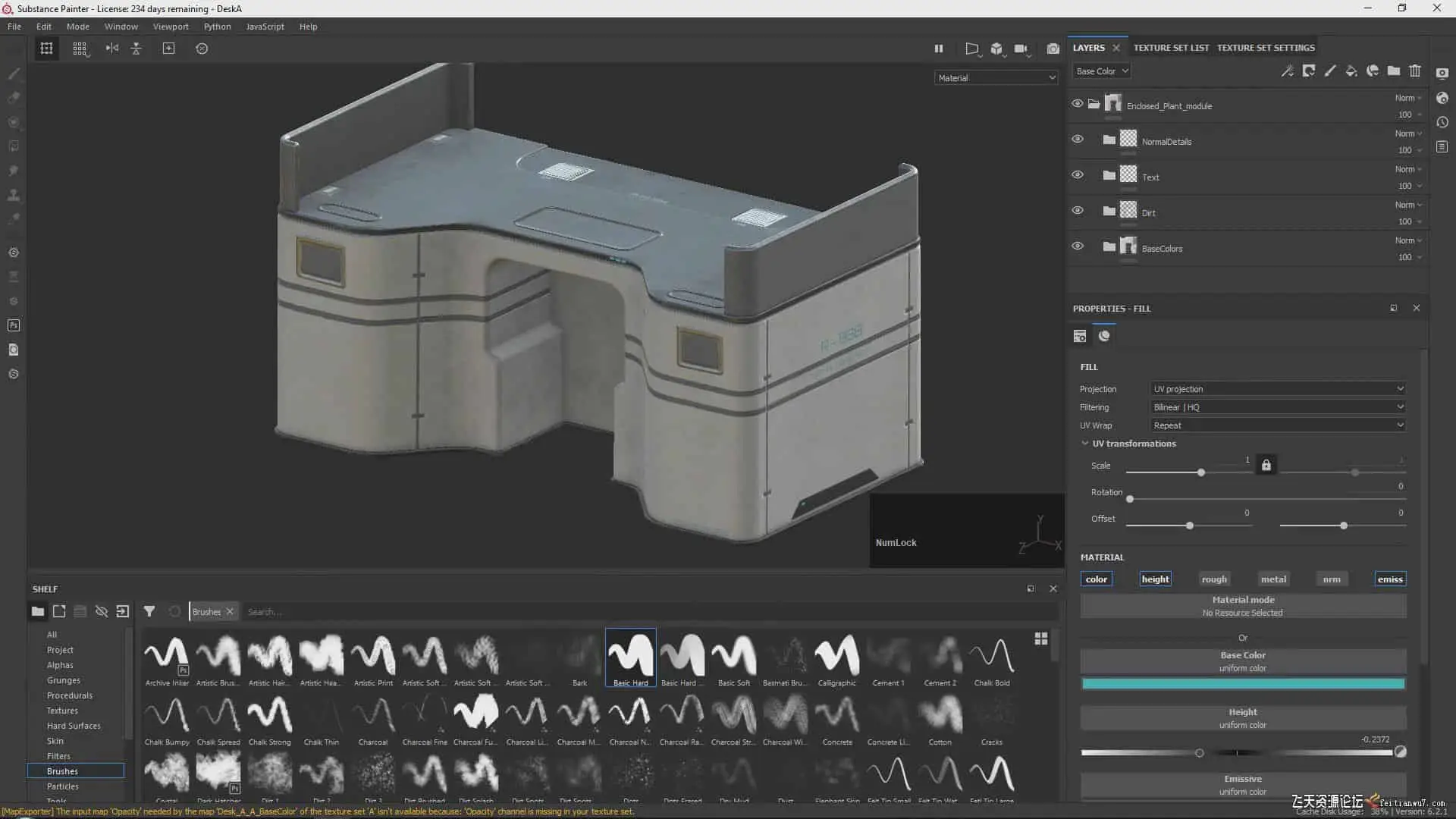Toggle visibility of the Dirt layer
This screenshot has height=819, width=1456.
1077,211
